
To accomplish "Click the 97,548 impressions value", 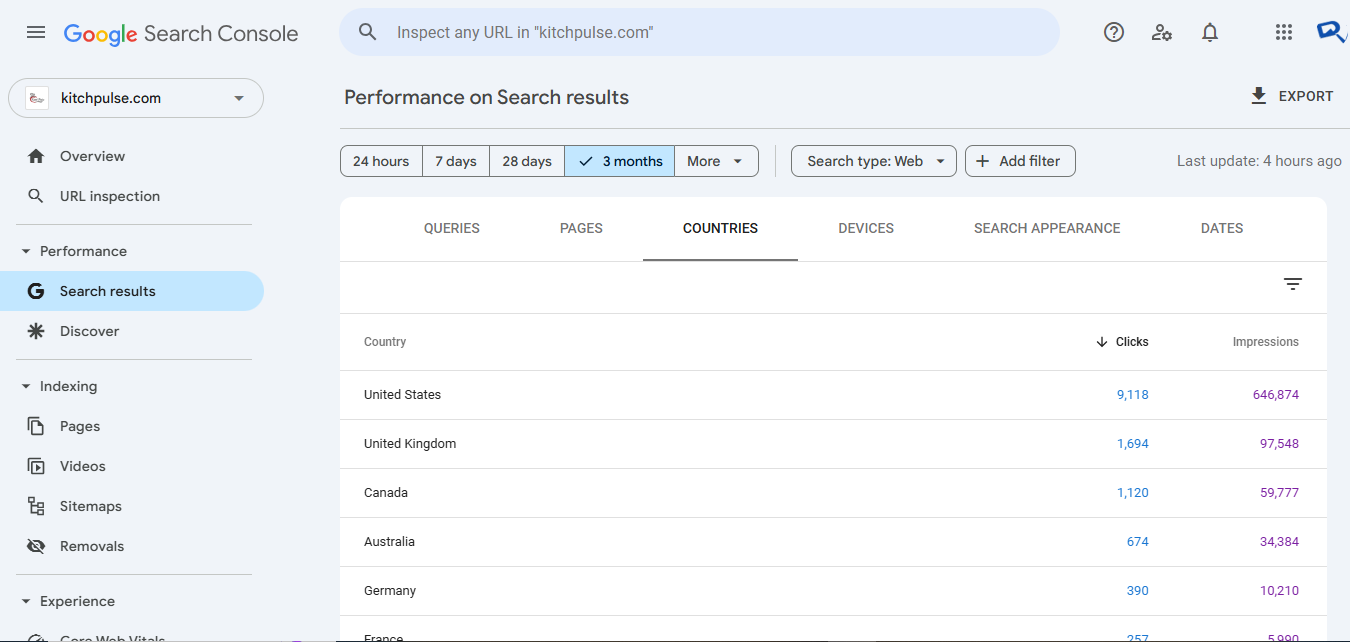I will click(1280, 444).
